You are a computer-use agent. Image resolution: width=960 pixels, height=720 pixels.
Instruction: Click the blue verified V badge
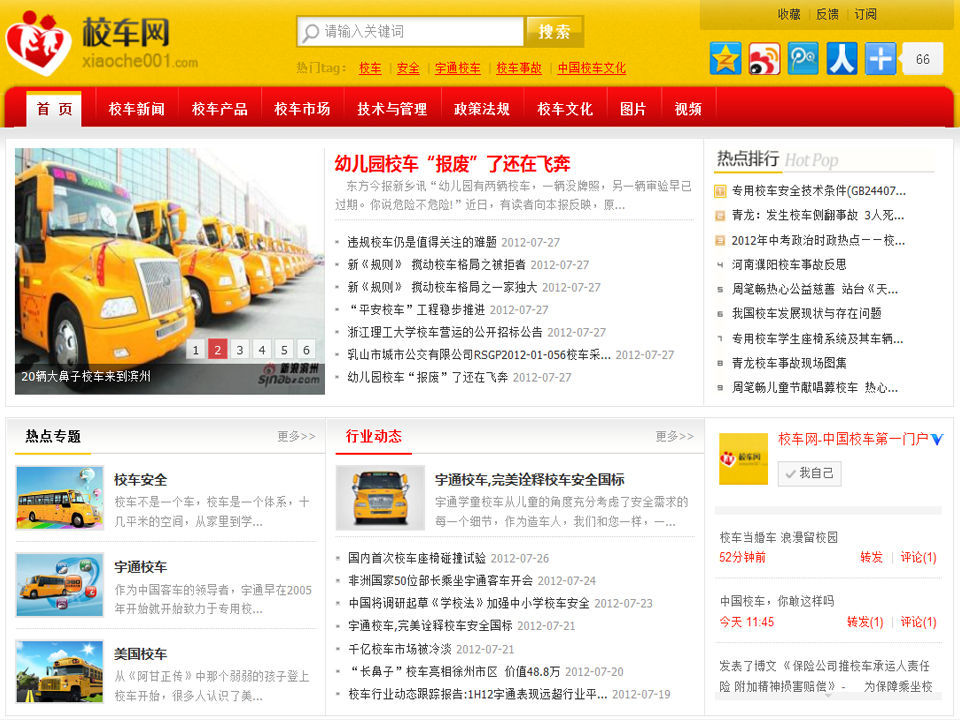[x=937, y=440]
